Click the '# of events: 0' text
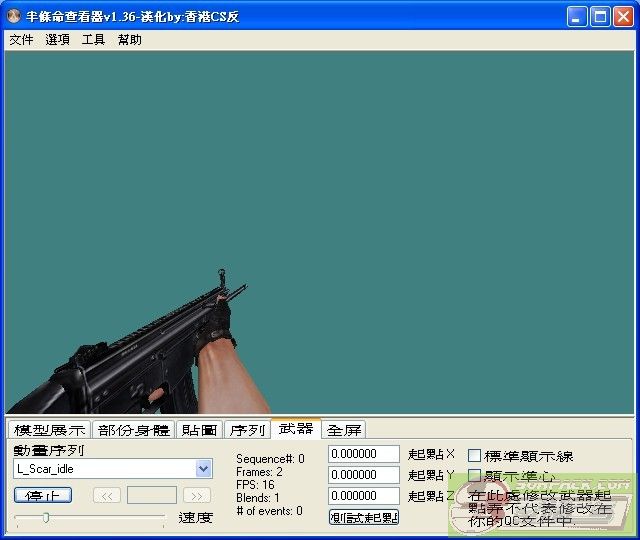640x540 pixels. [269, 511]
